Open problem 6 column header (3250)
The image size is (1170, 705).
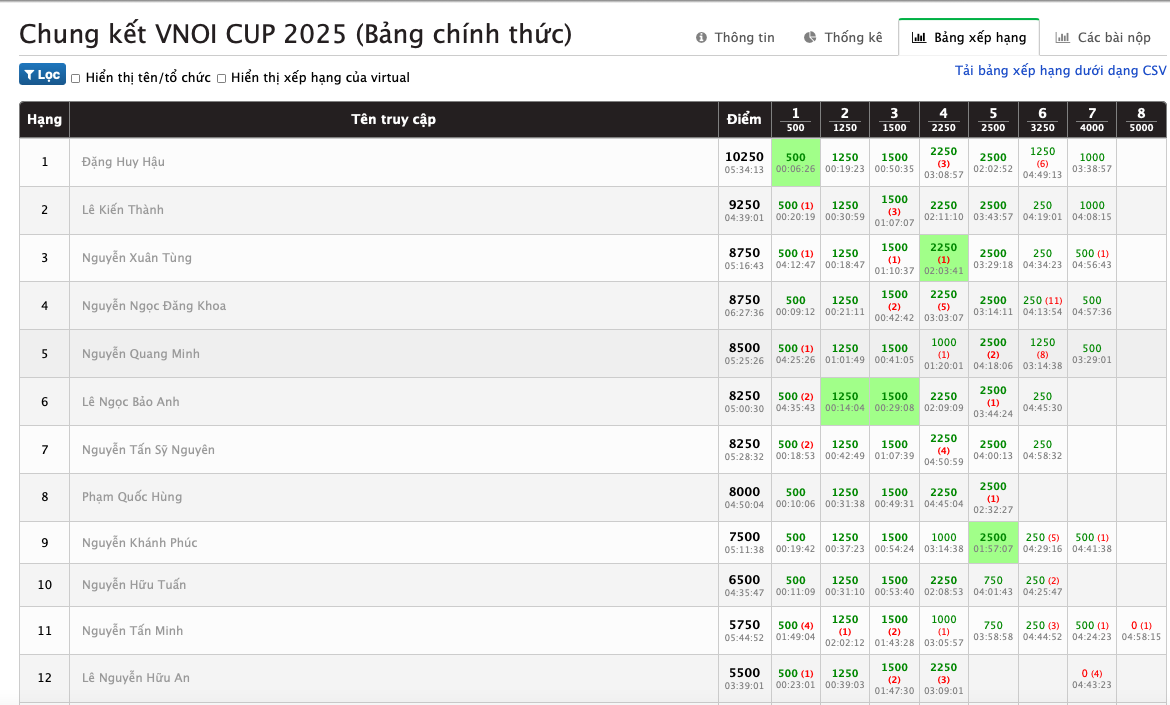[x=1042, y=119]
